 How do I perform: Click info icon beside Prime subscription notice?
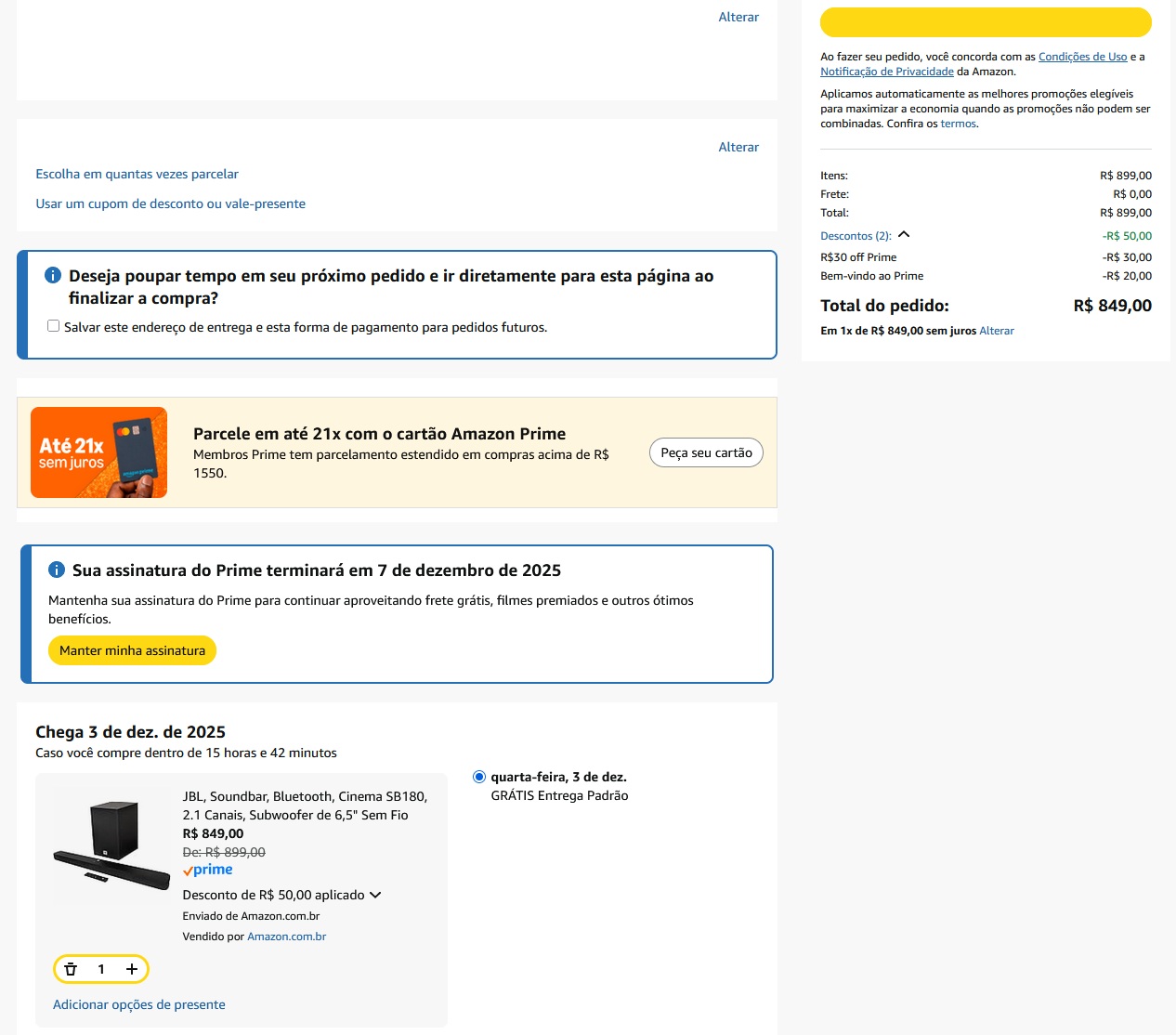[x=57, y=570]
